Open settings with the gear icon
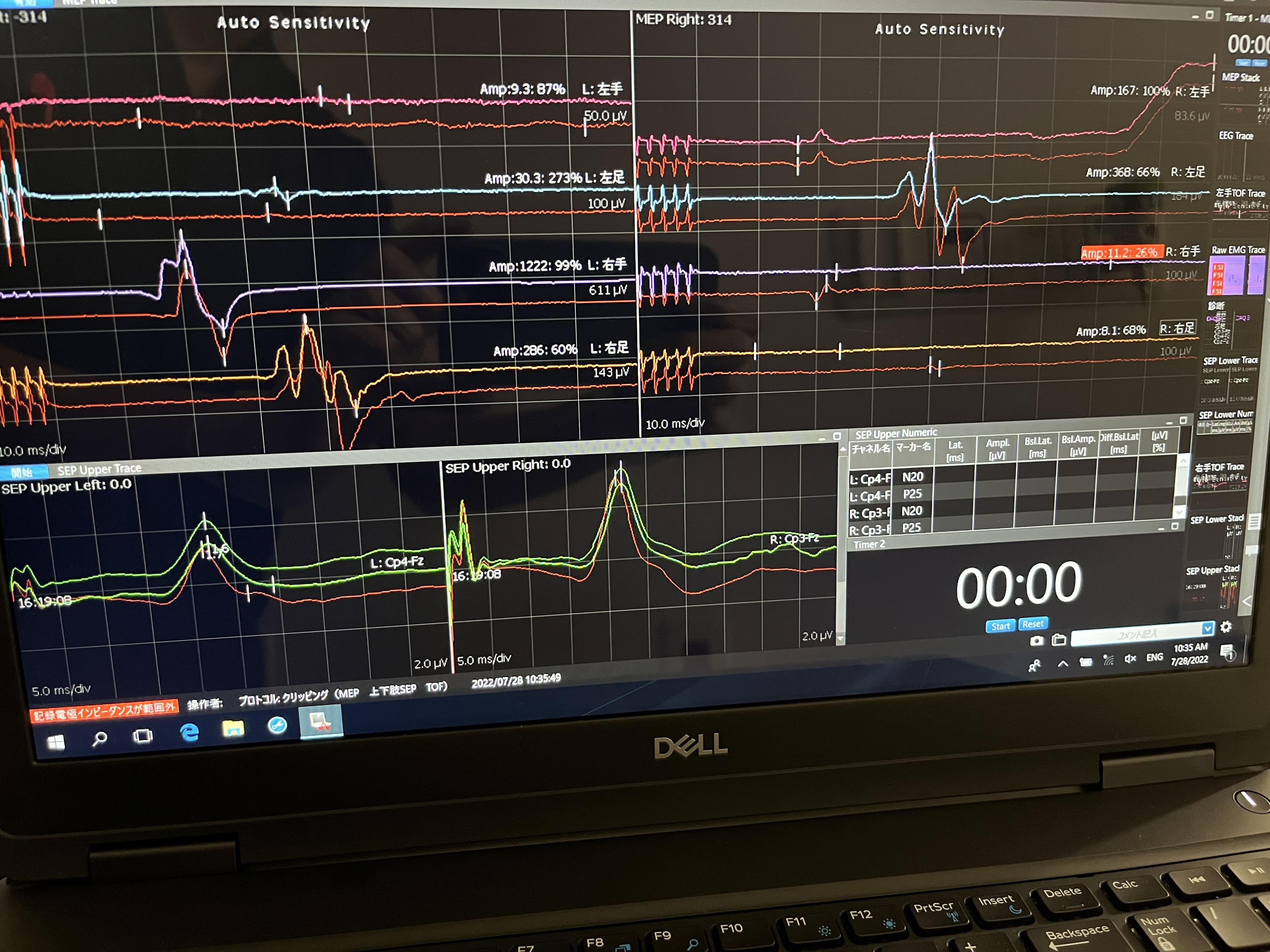The image size is (1270, 952). click(1226, 626)
